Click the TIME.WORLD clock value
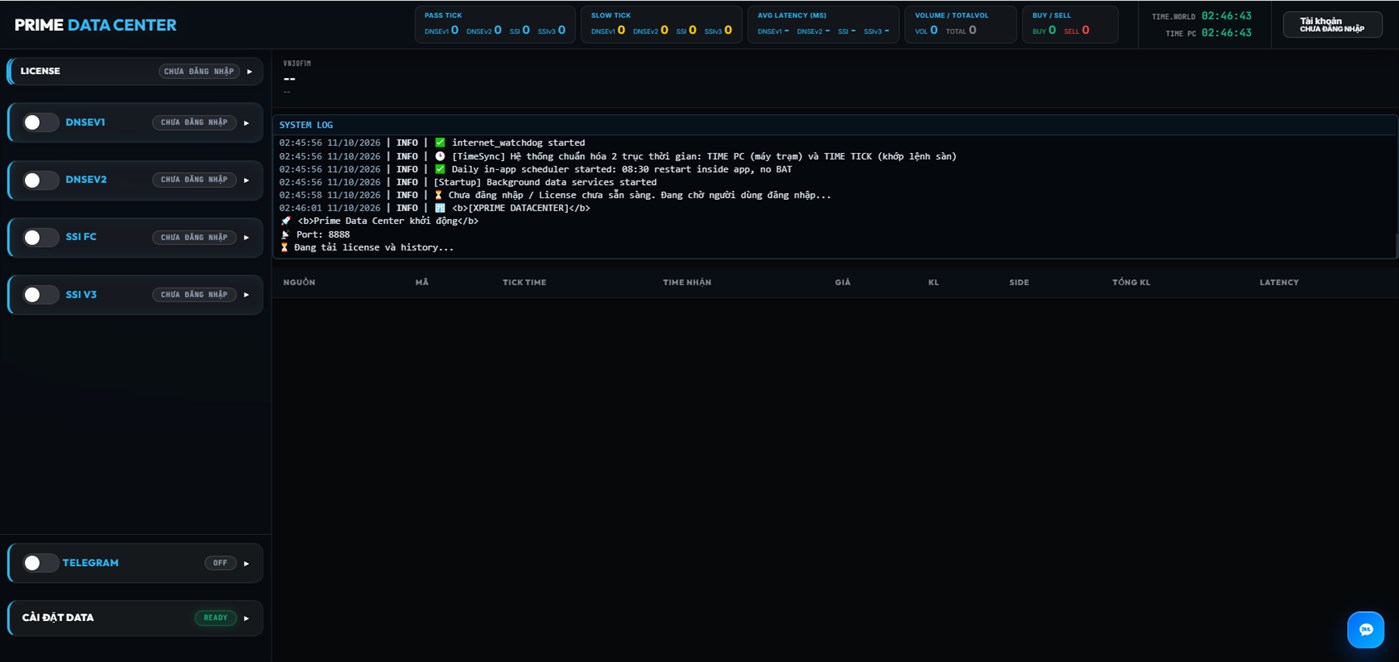 coord(1226,16)
